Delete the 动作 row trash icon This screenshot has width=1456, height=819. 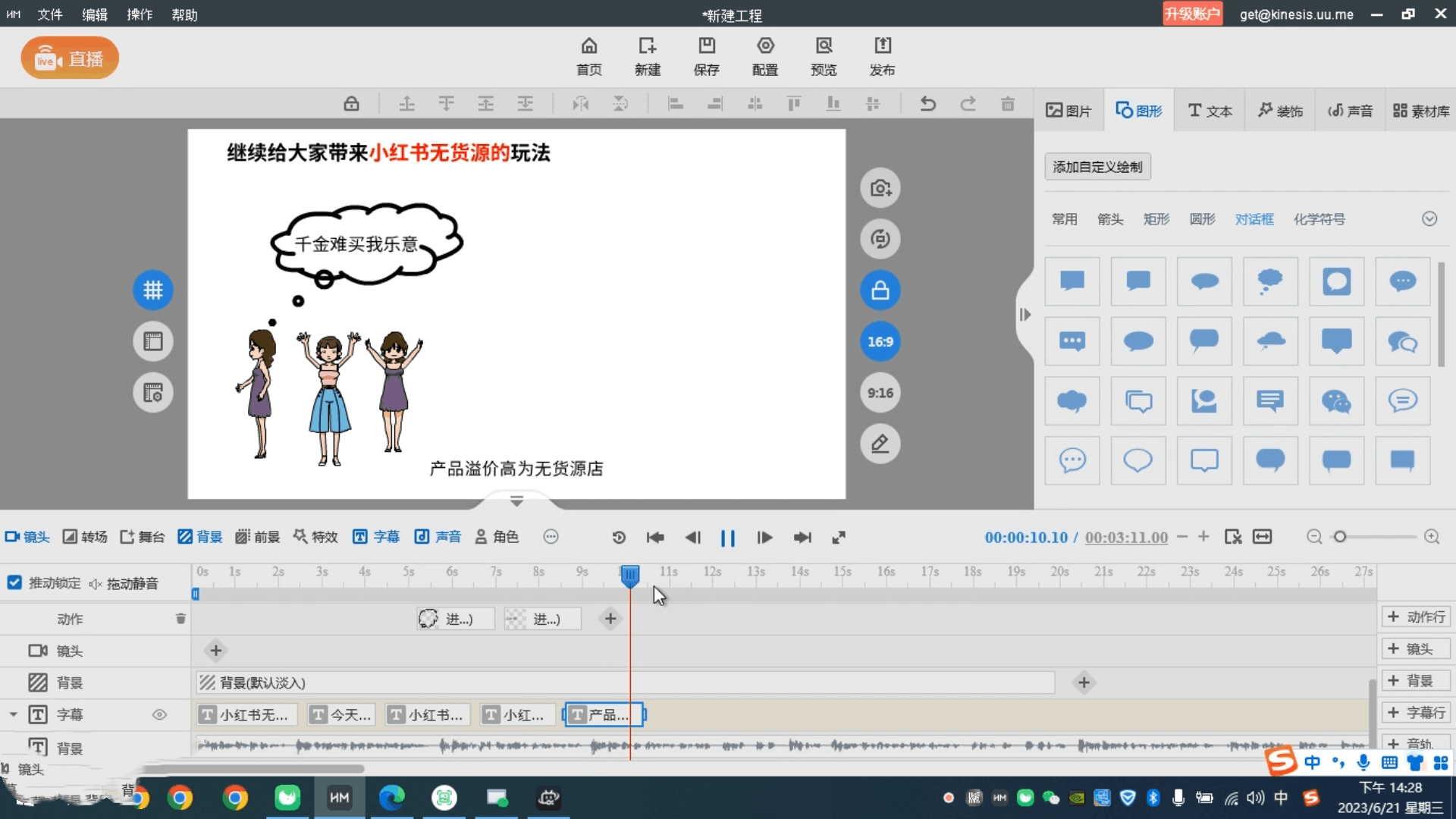180,619
